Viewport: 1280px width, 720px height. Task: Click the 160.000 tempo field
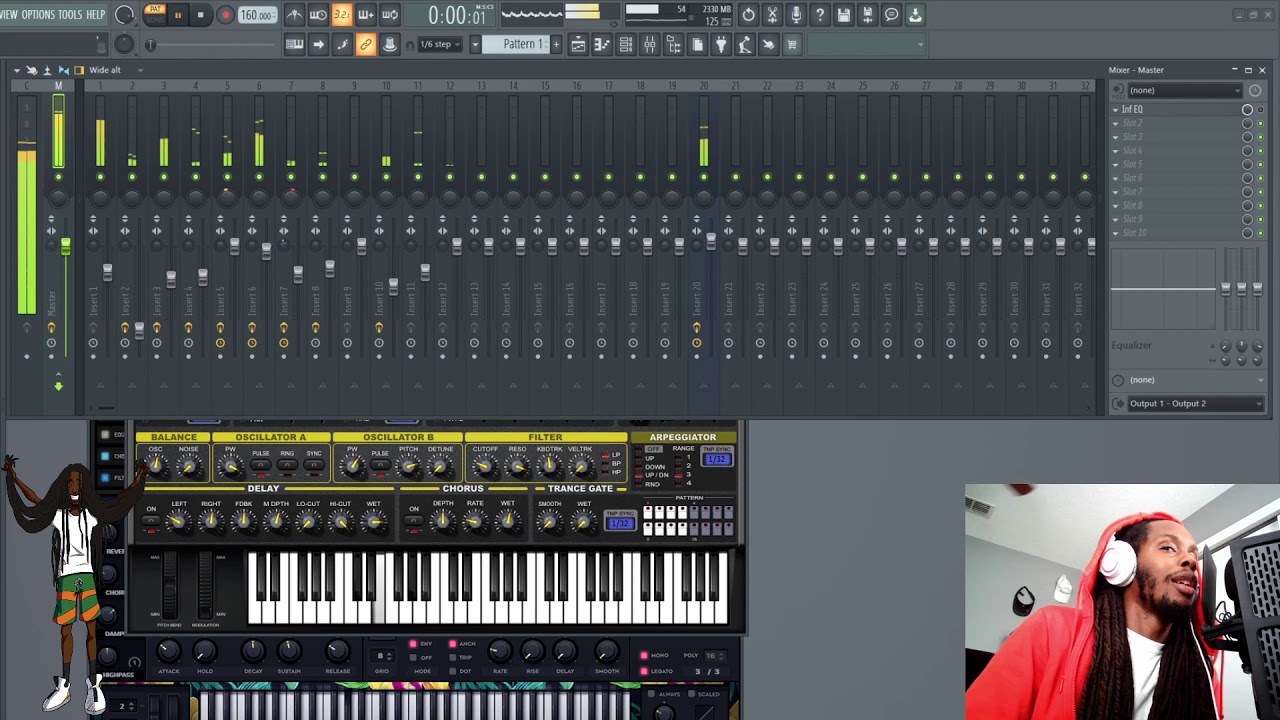pos(257,15)
